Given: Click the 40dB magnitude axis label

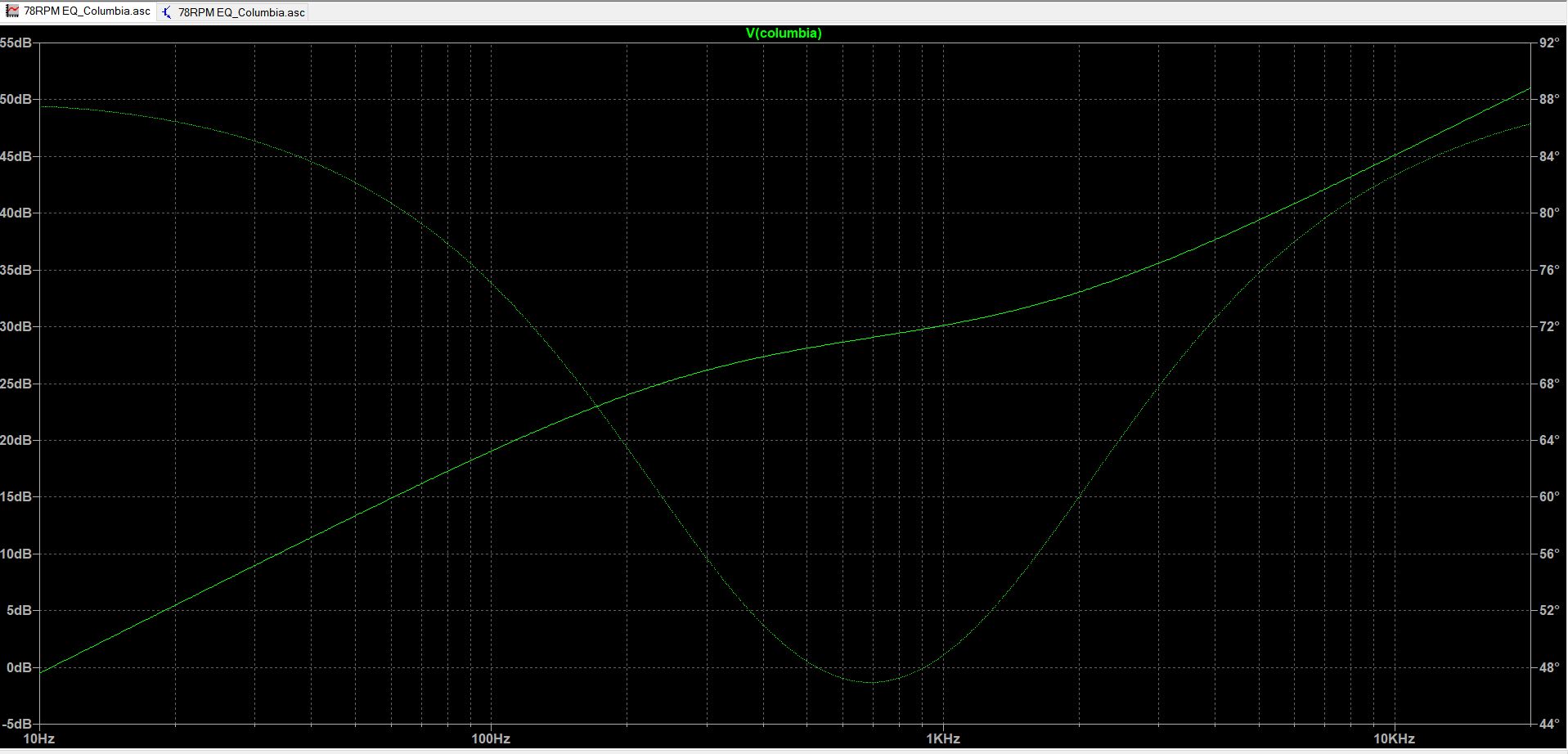Looking at the screenshot, I should point(16,213).
